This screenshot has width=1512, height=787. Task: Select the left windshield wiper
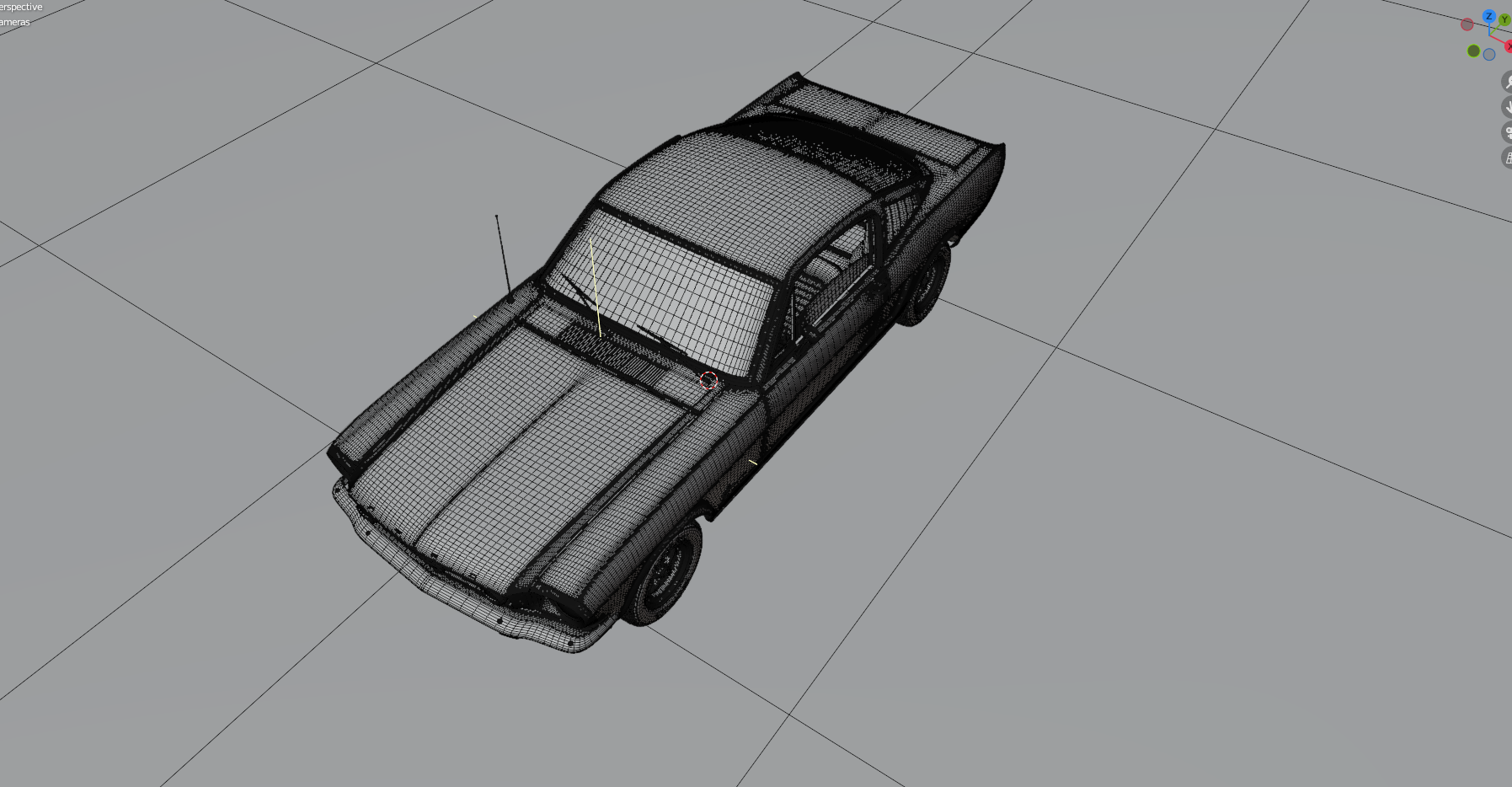tap(580, 292)
